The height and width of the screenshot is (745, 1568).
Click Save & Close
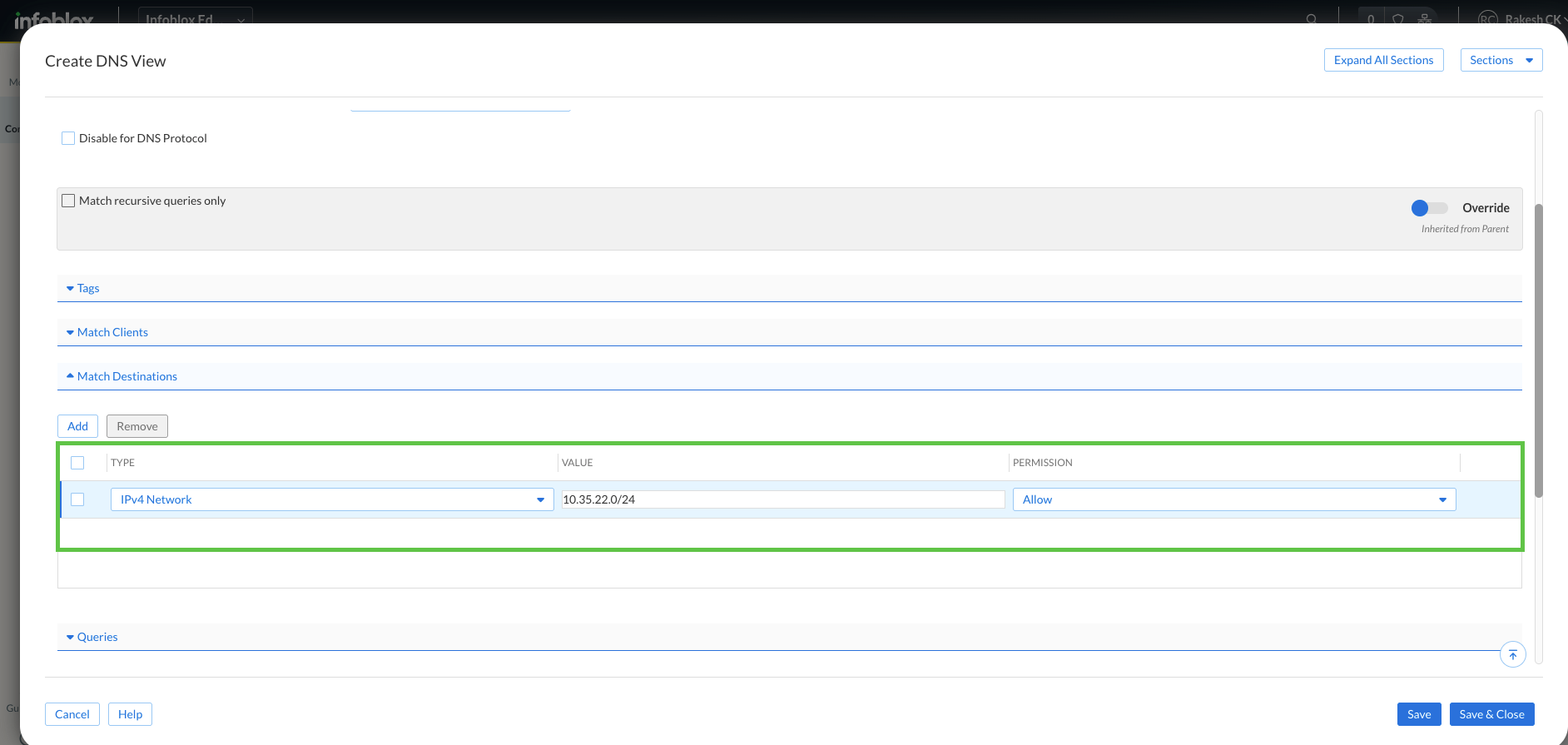click(1491, 714)
